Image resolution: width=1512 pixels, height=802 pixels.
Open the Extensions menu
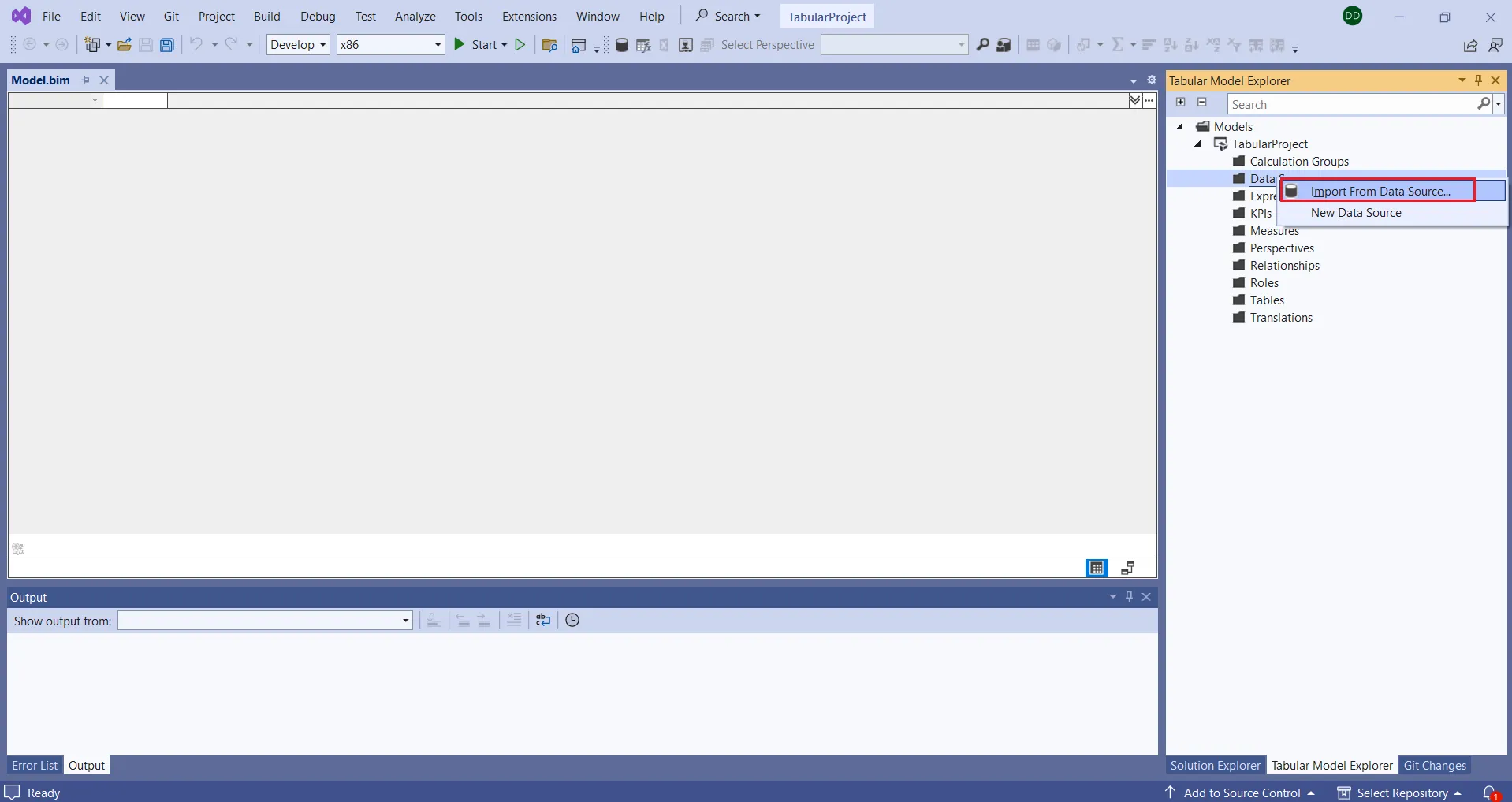pos(529,17)
